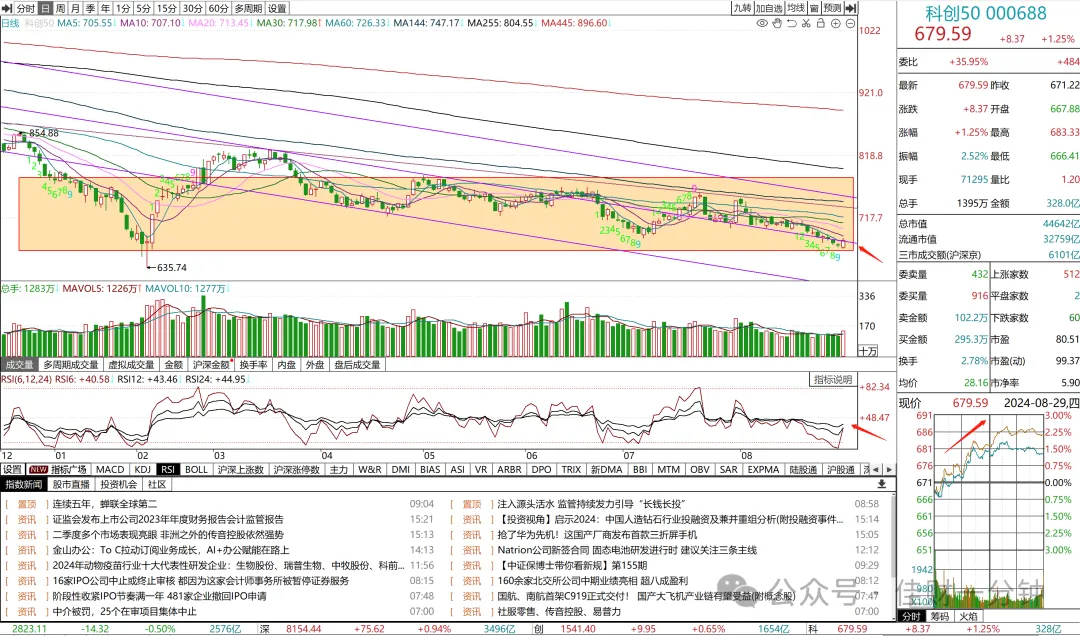This screenshot has width=1080, height=636.
Task: Select the 换手率 turnover tab
Action: click(x=253, y=365)
